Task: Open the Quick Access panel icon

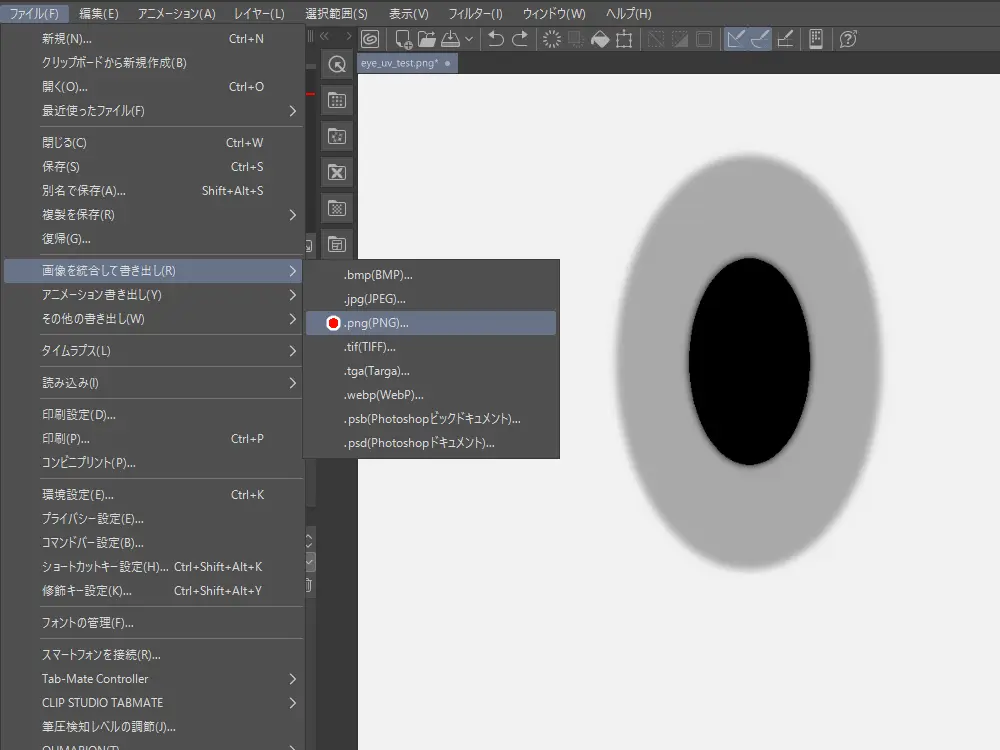Action: coord(337,63)
